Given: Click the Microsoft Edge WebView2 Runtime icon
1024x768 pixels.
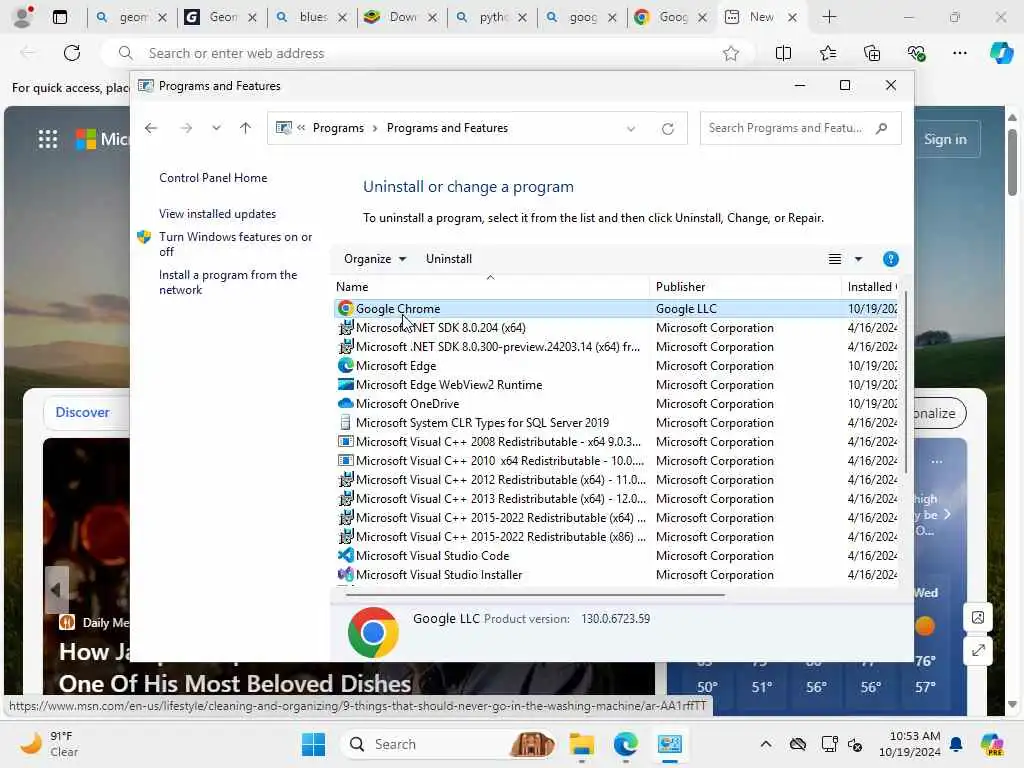Looking at the screenshot, I should click(345, 385).
